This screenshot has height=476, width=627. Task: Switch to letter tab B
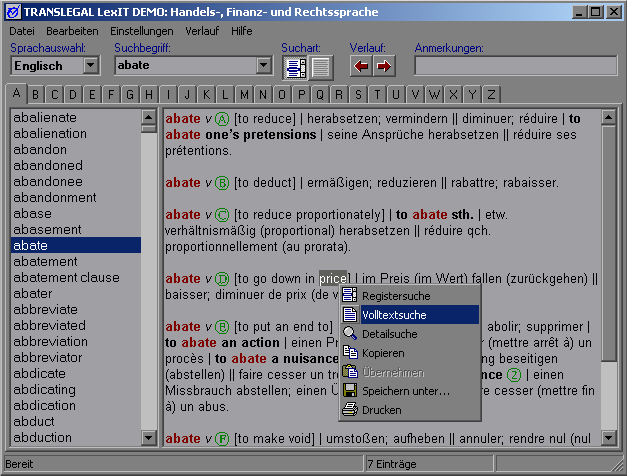pos(35,95)
